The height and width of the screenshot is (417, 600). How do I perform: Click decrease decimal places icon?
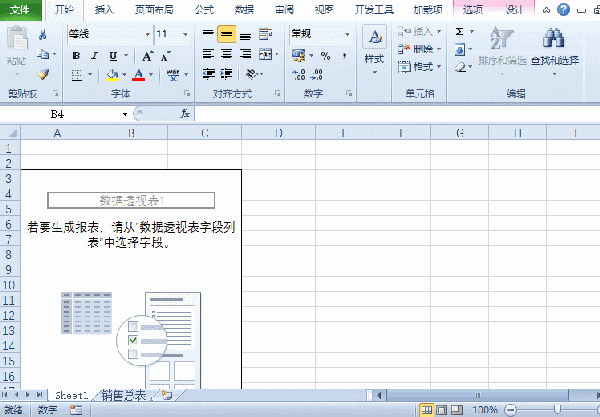(x=316, y=75)
